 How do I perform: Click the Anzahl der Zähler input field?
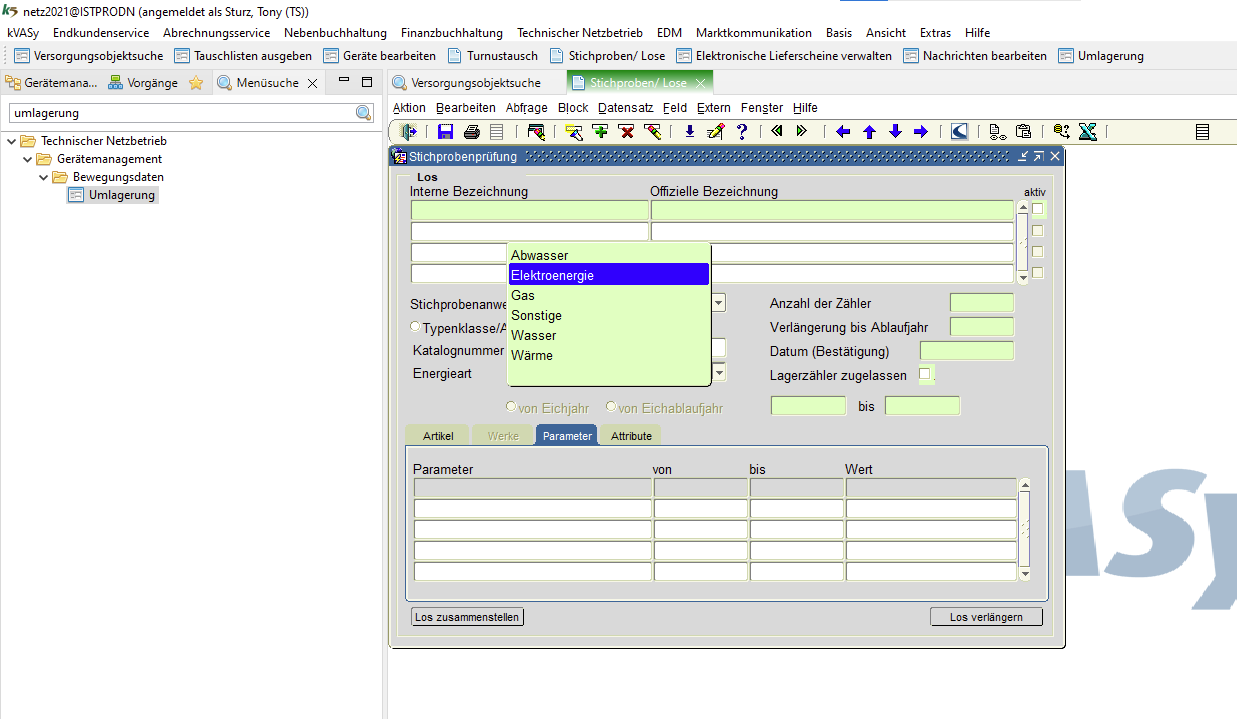(x=981, y=303)
